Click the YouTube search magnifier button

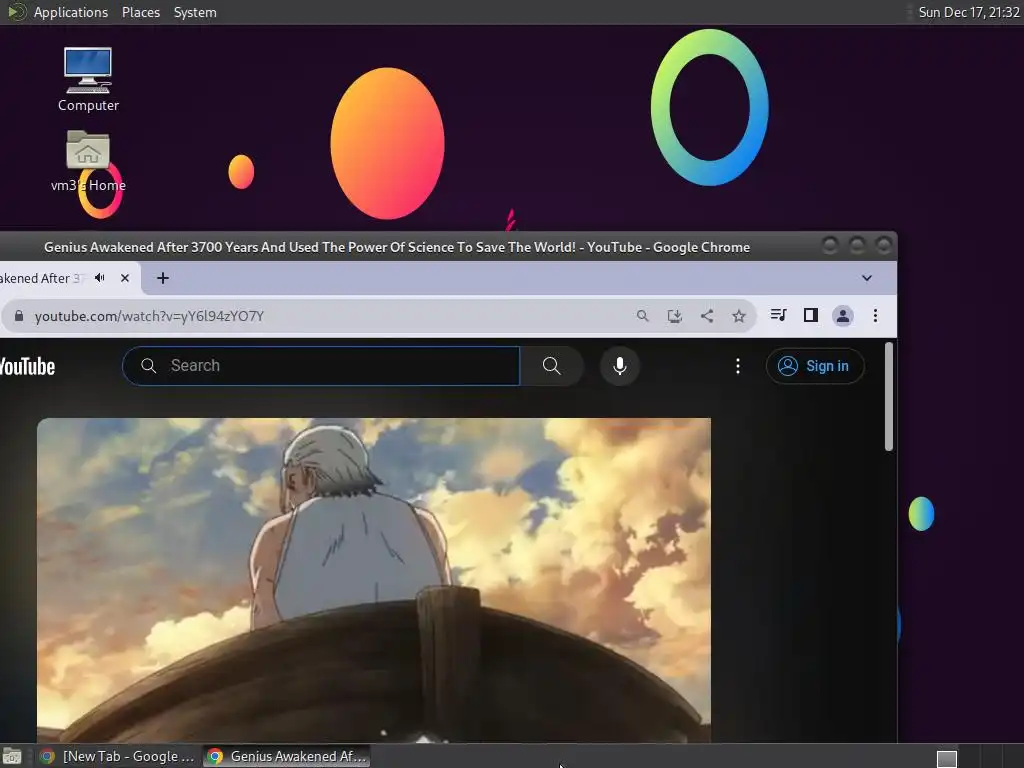click(x=551, y=366)
